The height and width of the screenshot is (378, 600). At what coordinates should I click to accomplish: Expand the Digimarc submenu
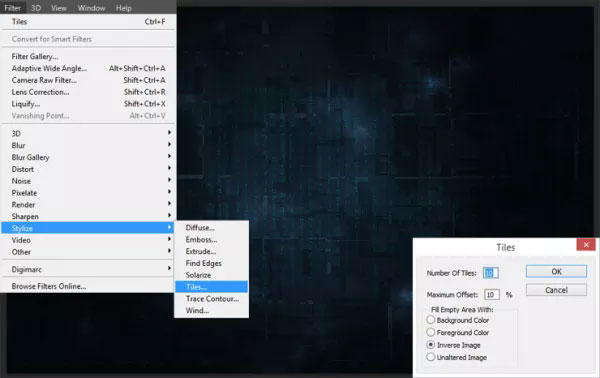(88, 269)
